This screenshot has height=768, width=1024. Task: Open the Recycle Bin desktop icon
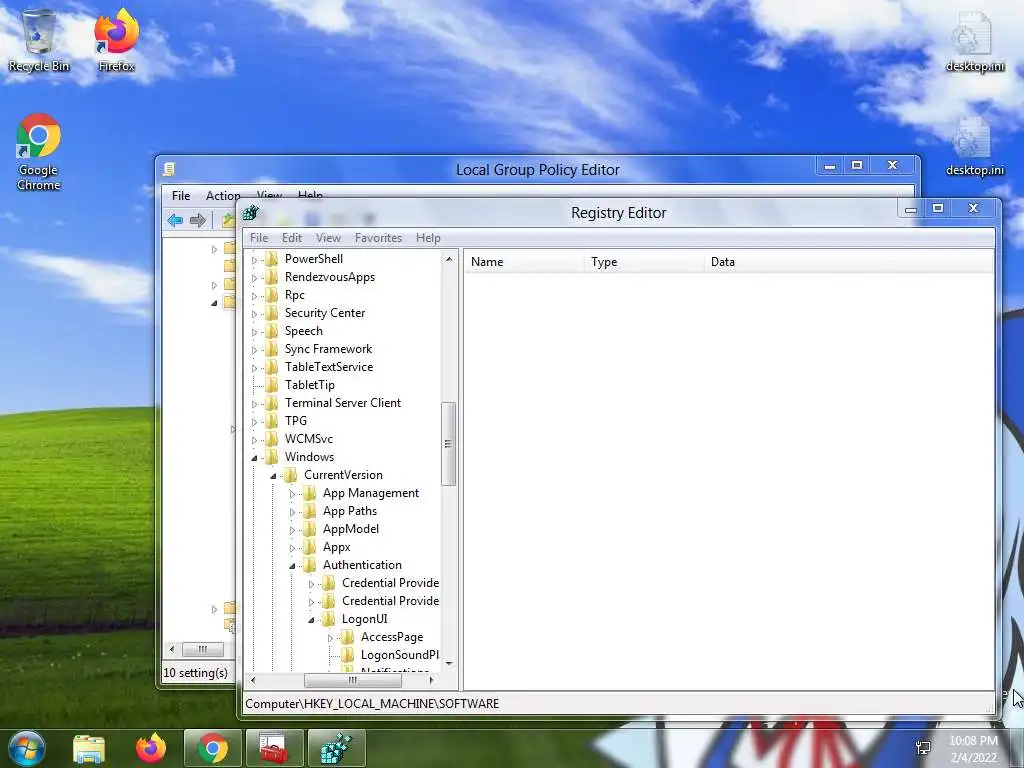[39, 39]
